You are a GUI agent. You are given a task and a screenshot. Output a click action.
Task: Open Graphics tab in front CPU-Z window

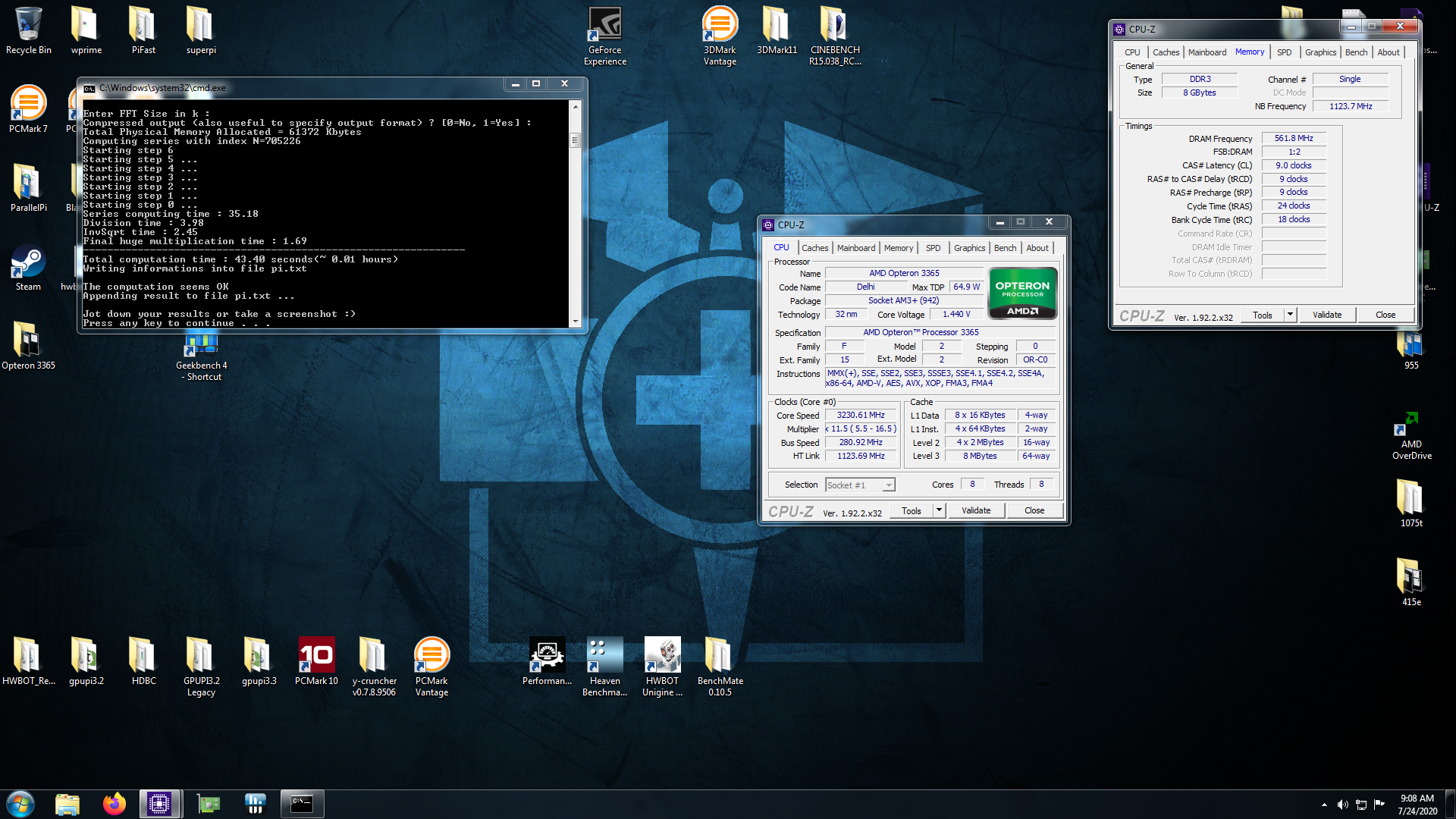pyautogui.click(x=969, y=248)
